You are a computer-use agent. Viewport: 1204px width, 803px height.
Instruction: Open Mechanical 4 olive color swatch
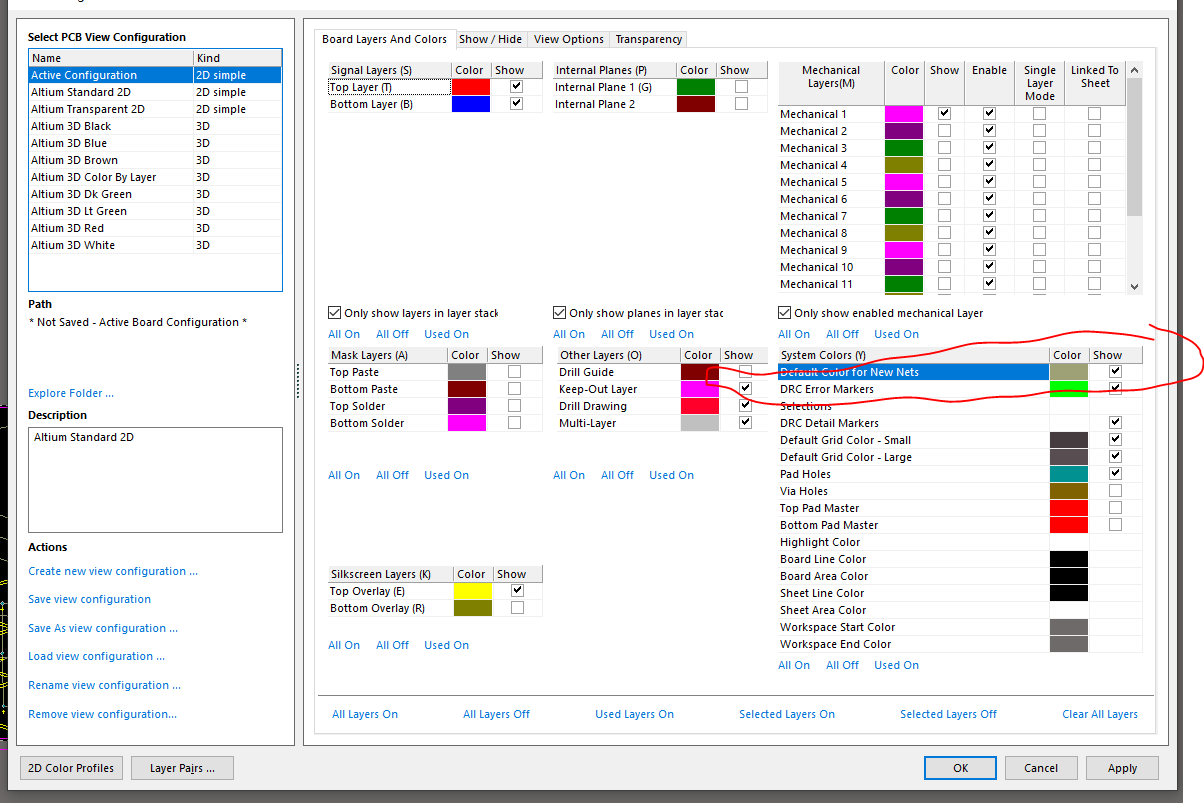point(904,165)
